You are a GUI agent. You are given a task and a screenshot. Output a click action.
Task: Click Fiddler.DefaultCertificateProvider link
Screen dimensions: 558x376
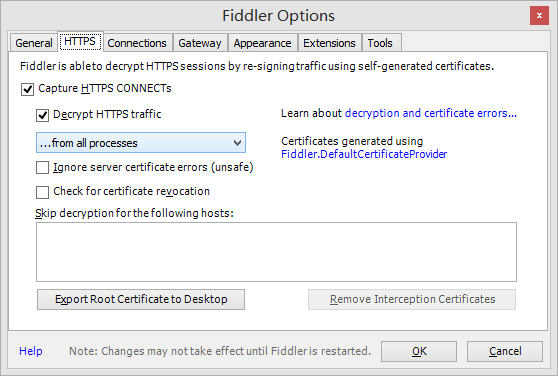(x=364, y=154)
